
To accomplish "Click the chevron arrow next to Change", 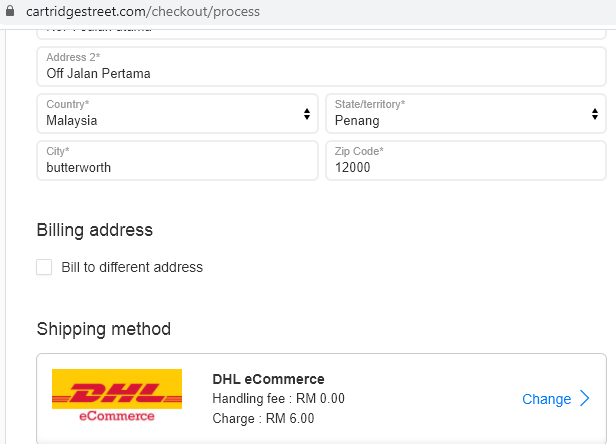I will pos(585,398).
